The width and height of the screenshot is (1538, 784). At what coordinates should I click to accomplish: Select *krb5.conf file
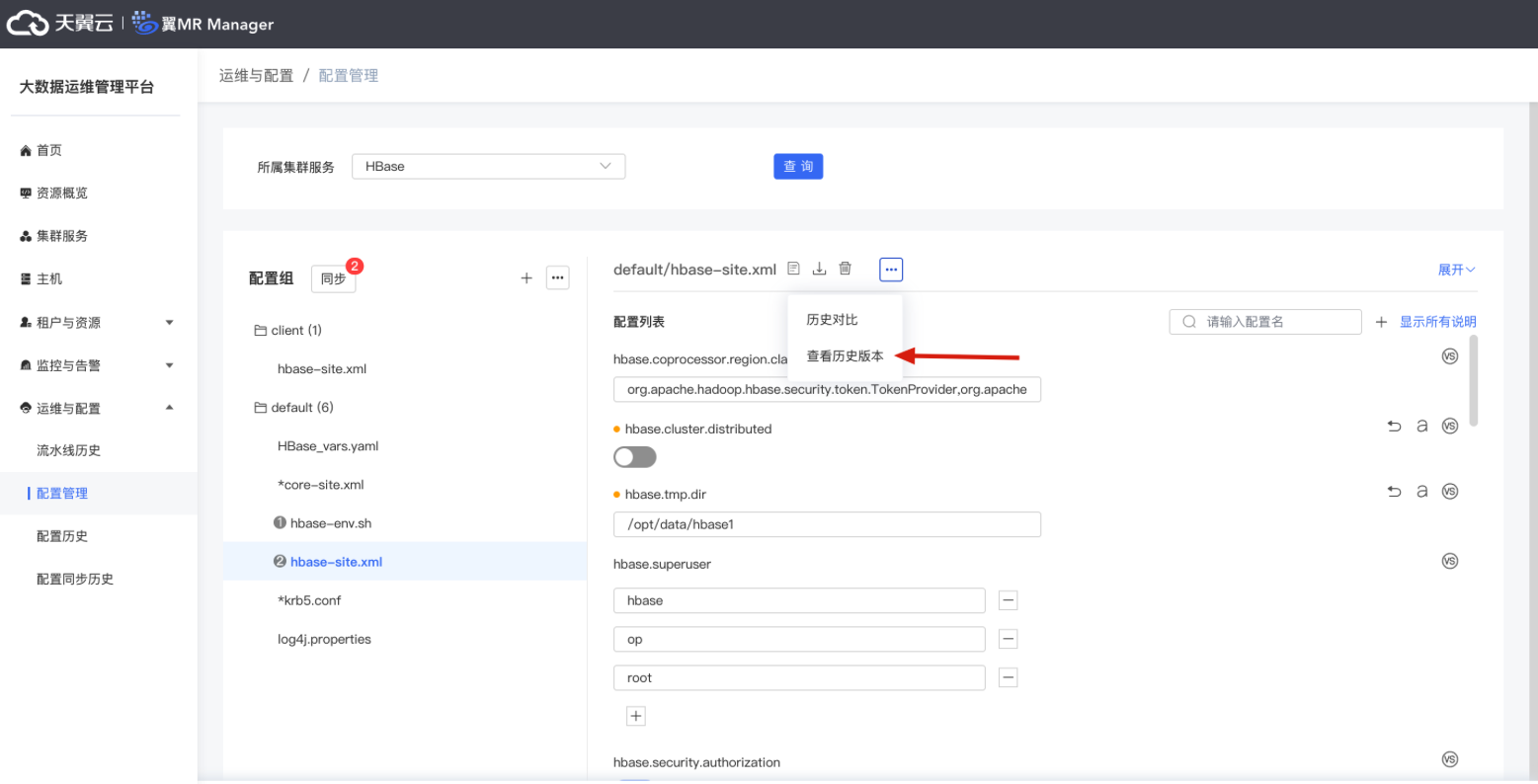(309, 600)
